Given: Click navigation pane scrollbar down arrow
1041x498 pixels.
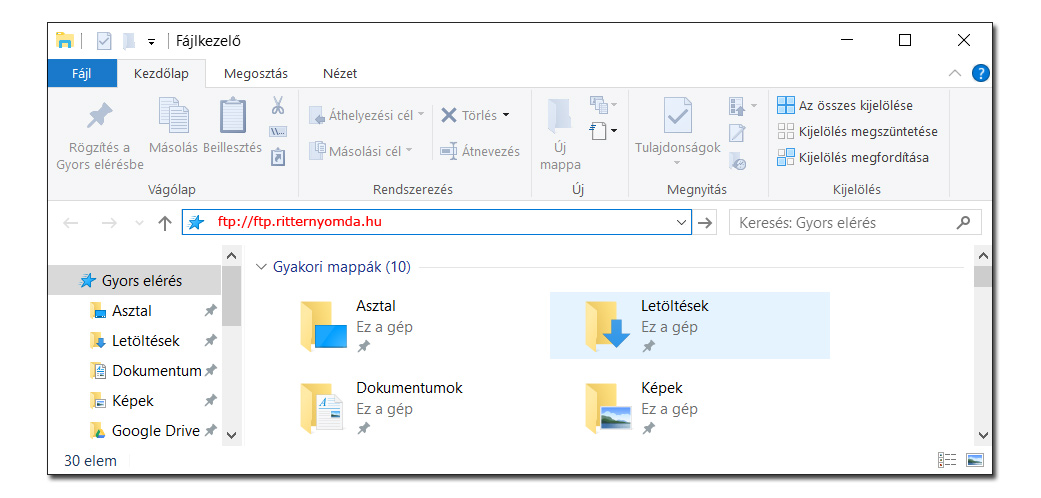Looking at the screenshot, I should coord(231,436).
